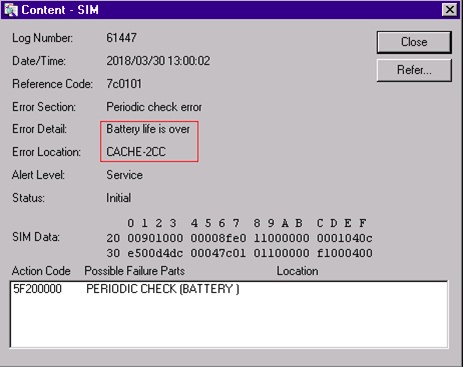Click SIM data value 0001040c
This screenshot has width=463, height=367.
(345, 238)
